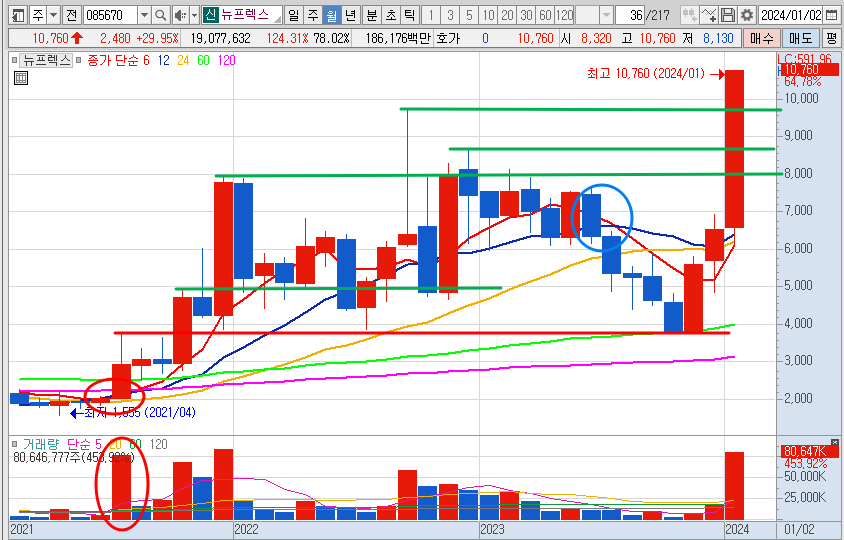Click the red 10,760 price axis tag
This screenshot has width=844, height=540.
808,69
